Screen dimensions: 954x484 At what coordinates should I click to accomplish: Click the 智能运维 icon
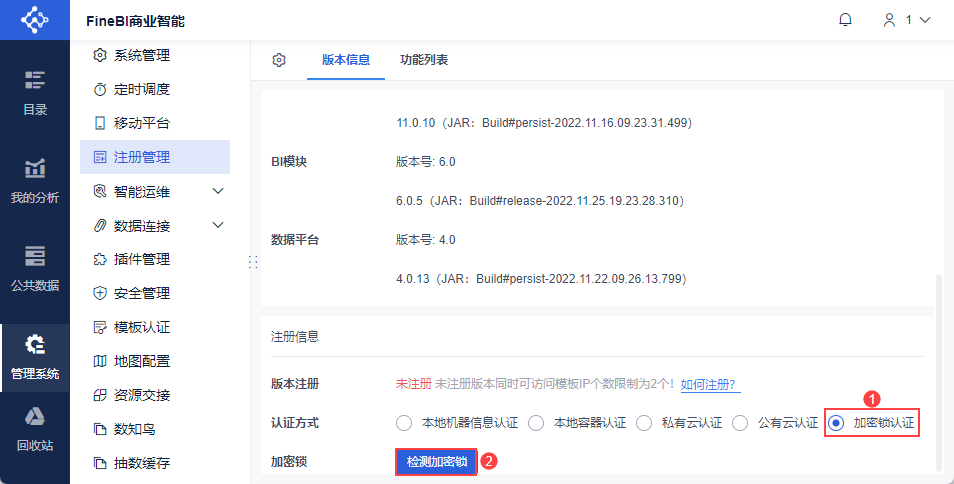tap(100, 192)
